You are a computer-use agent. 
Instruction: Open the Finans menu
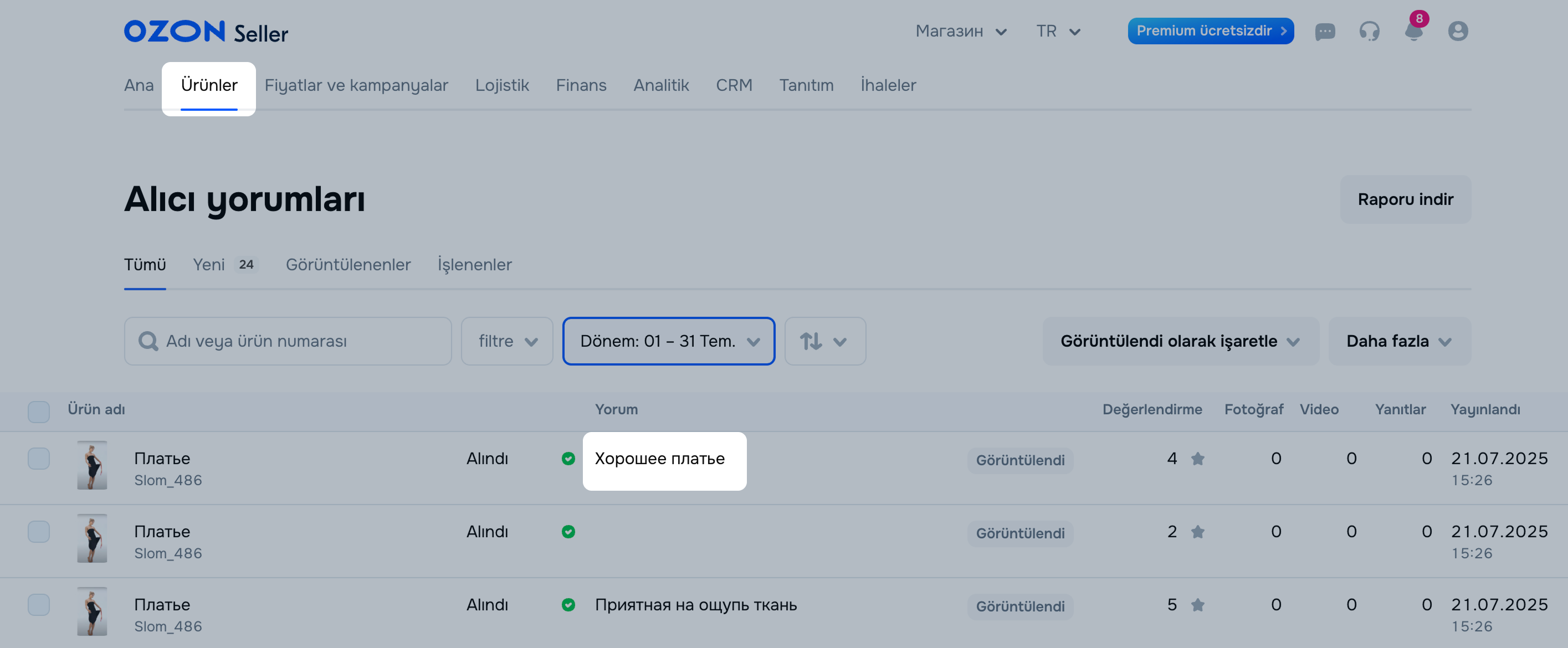point(581,85)
